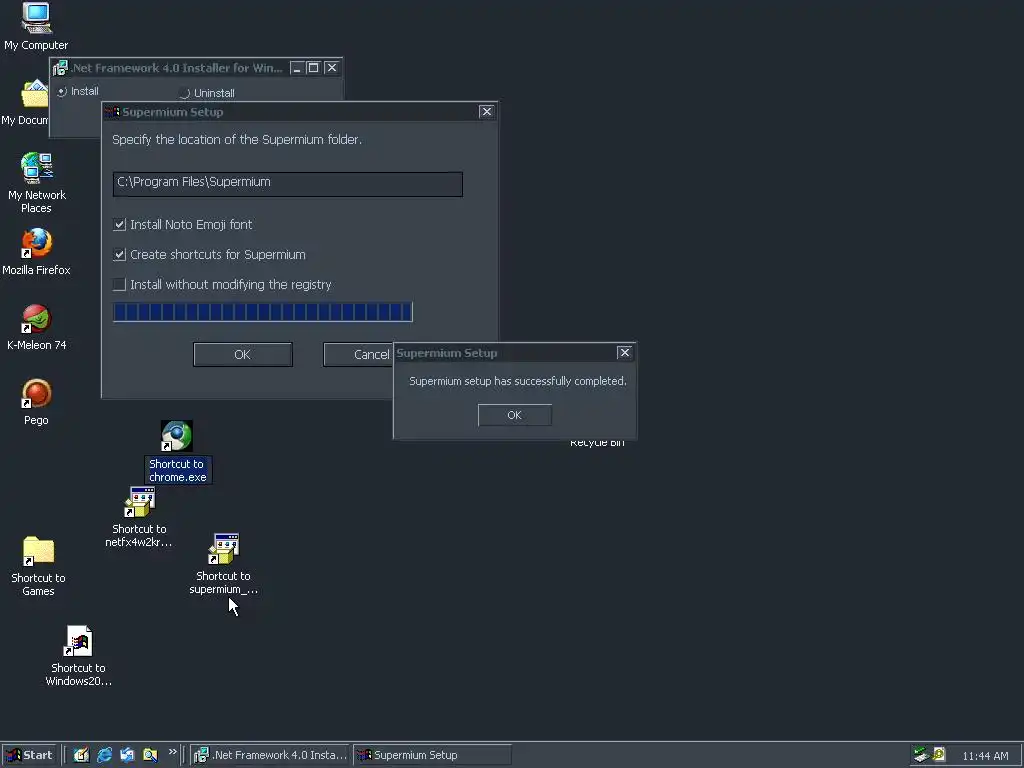
Task: Click the Supermium install path field
Action: [x=287, y=184]
